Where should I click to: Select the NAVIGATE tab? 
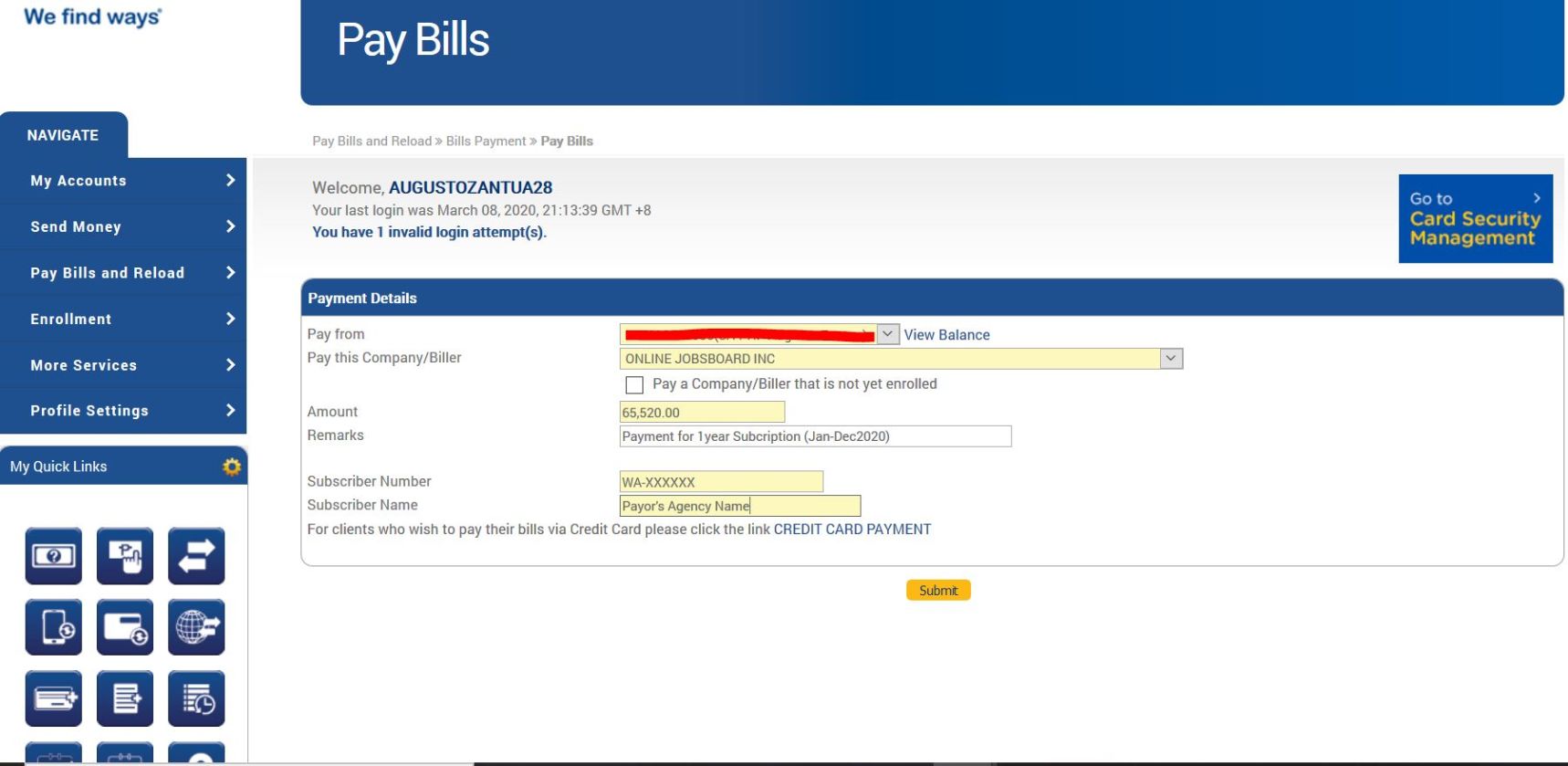click(x=63, y=135)
